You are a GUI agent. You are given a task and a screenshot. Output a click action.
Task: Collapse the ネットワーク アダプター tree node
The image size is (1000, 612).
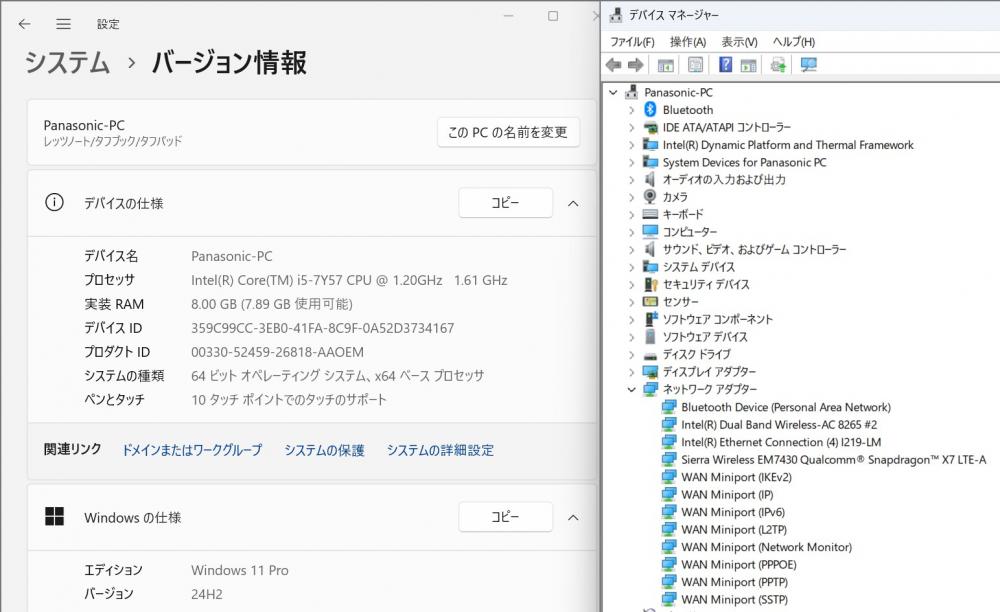(x=631, y=389)
